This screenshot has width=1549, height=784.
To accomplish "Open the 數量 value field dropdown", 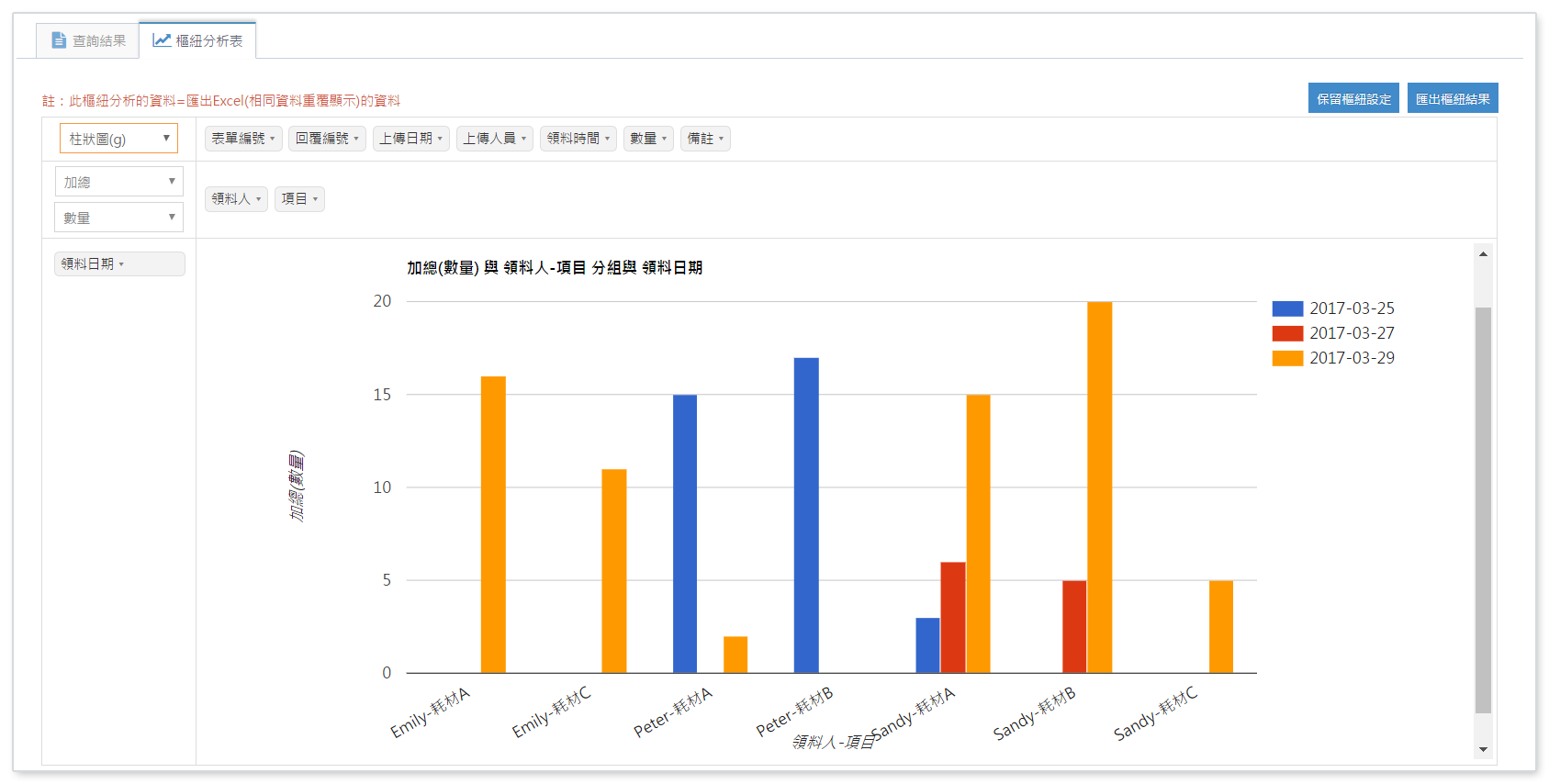I will (x=118, y=218).
